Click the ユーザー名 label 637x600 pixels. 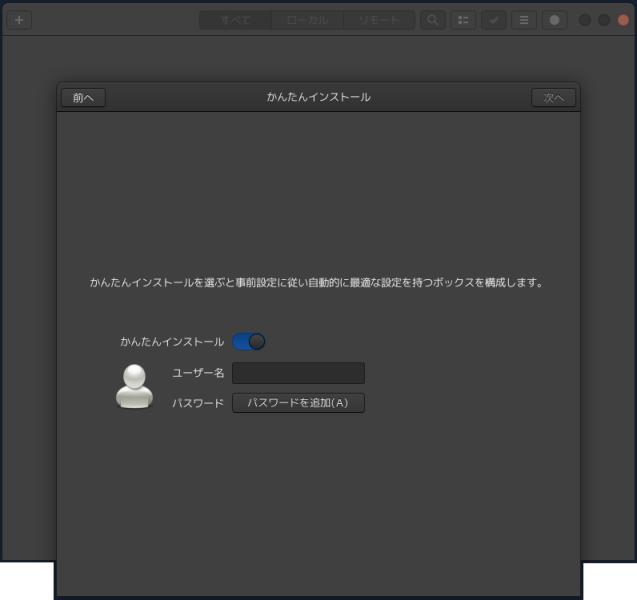tap(198, 373)
